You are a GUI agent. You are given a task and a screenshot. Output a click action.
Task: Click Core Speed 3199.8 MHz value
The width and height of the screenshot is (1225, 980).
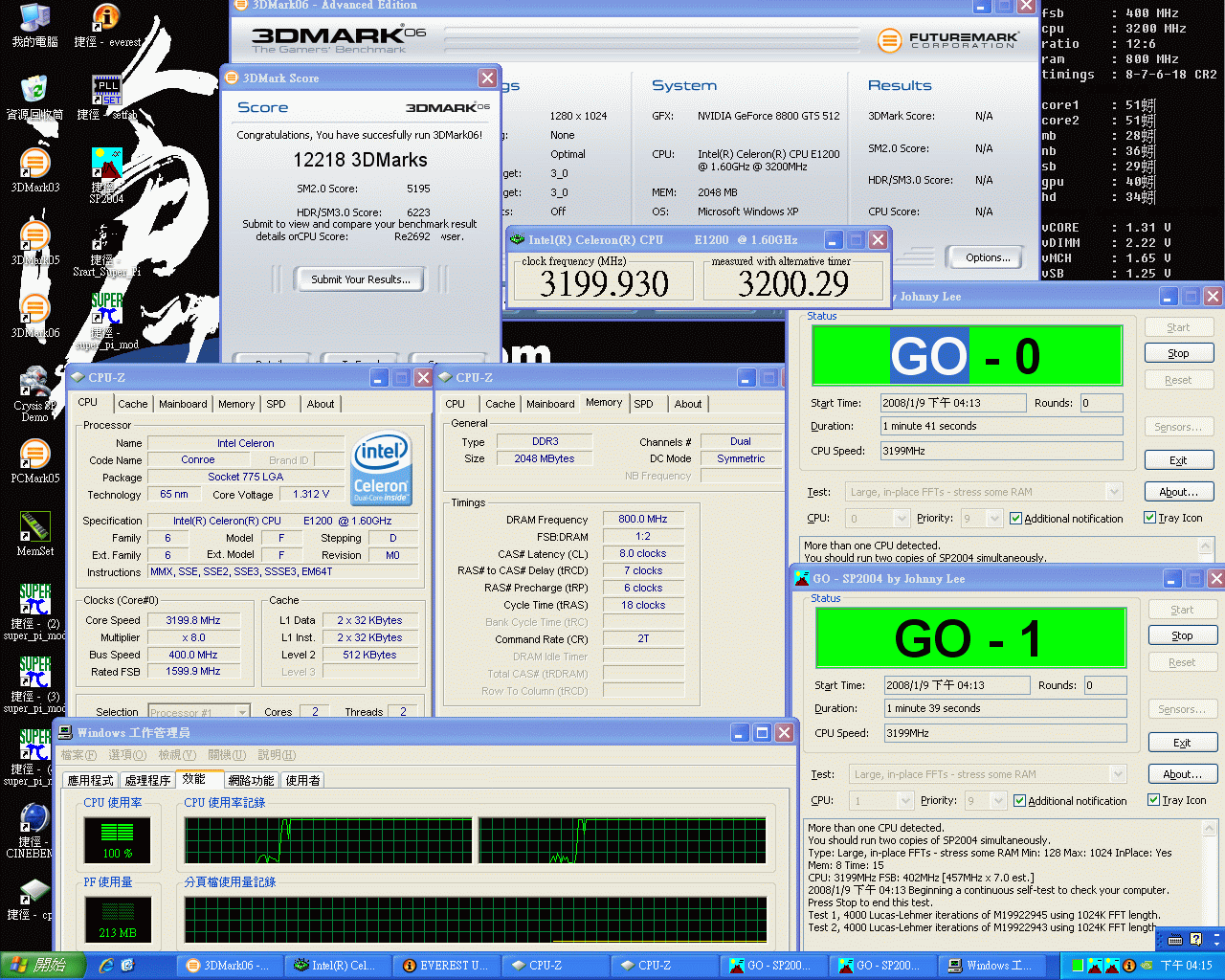[193, 620]
